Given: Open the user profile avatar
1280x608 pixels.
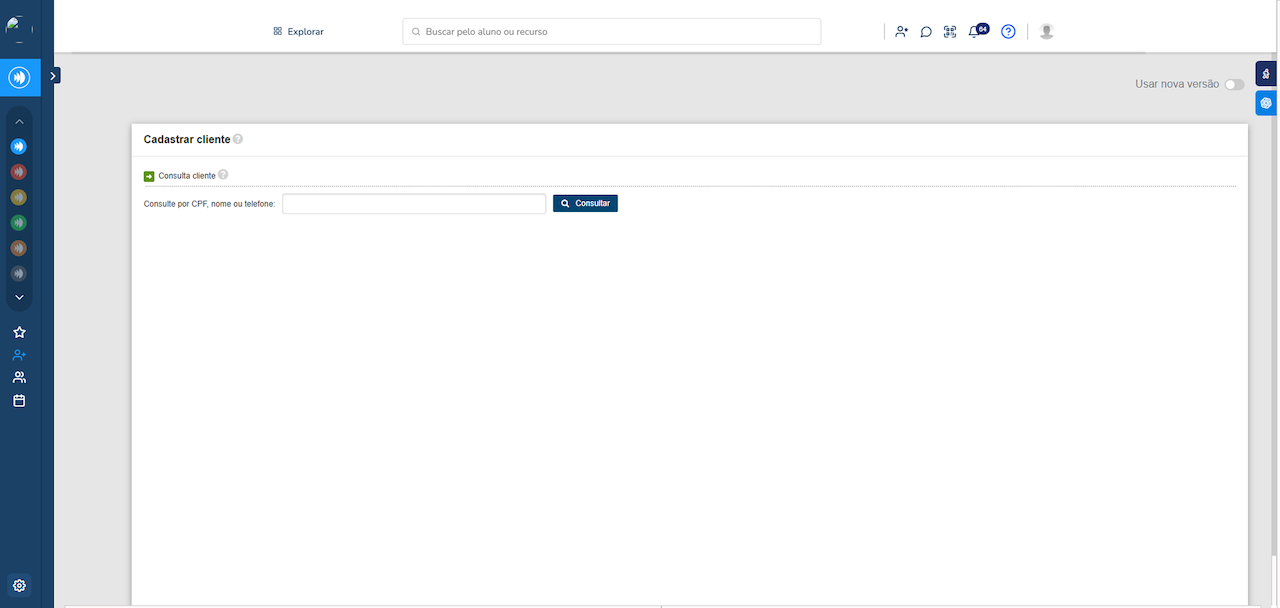Looking at the screenshot, I should (x=1046, y=32).
